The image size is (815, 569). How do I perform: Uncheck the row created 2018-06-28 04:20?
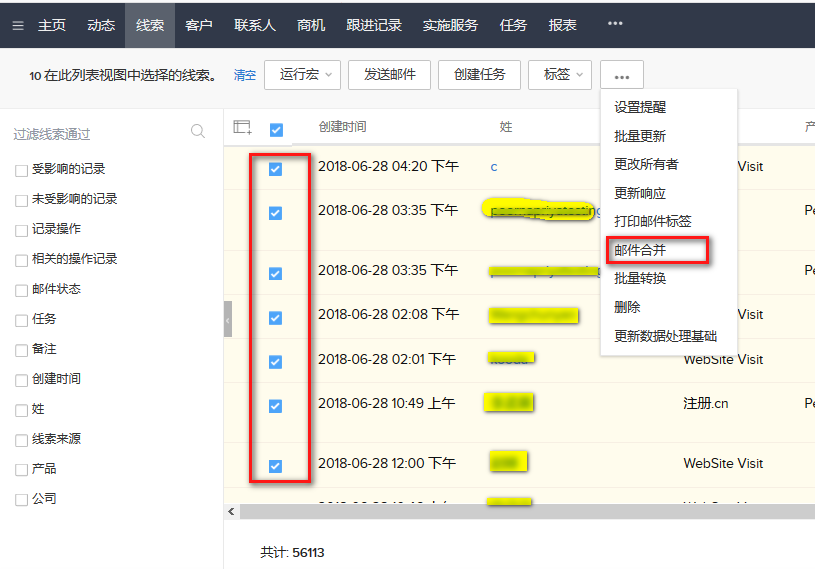276,169
